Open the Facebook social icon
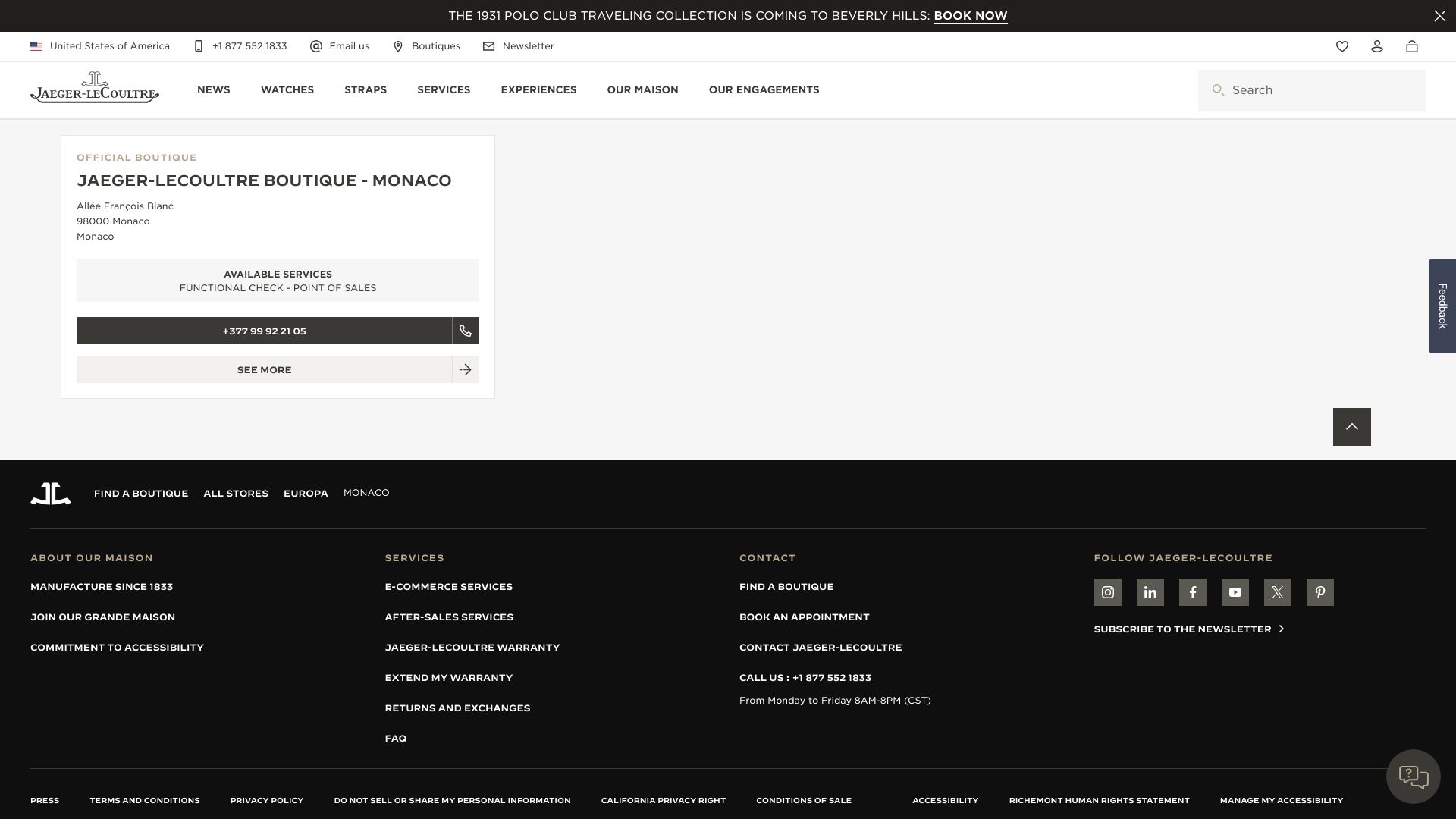The width and height of the screenshot is (1456, 819). click(x=1193, y=592)
